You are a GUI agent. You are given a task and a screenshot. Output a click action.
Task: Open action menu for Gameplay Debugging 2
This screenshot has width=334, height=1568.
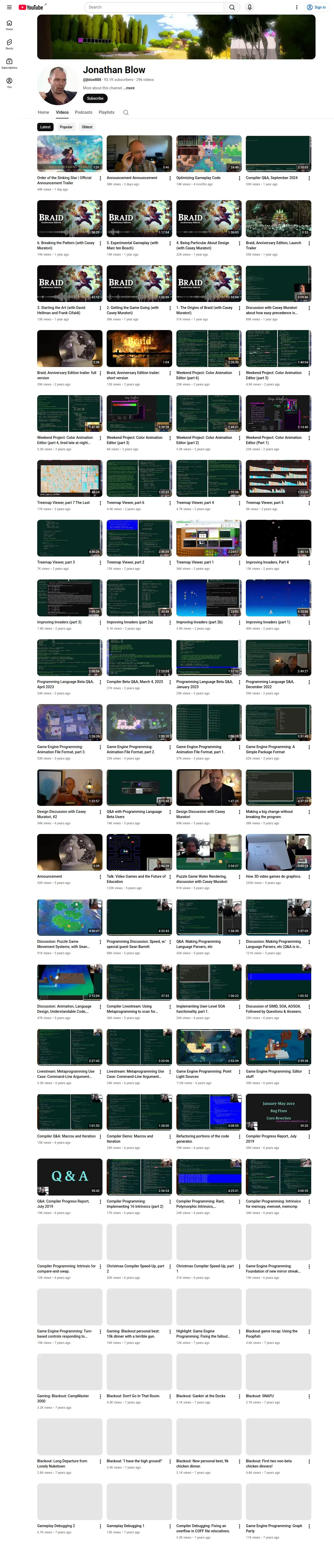click(x=100, y=1527)
